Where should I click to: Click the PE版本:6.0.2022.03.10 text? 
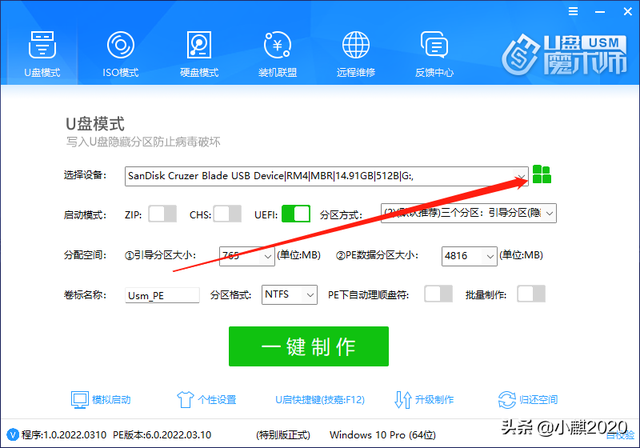pyautogui.click(x=162, y=435)
